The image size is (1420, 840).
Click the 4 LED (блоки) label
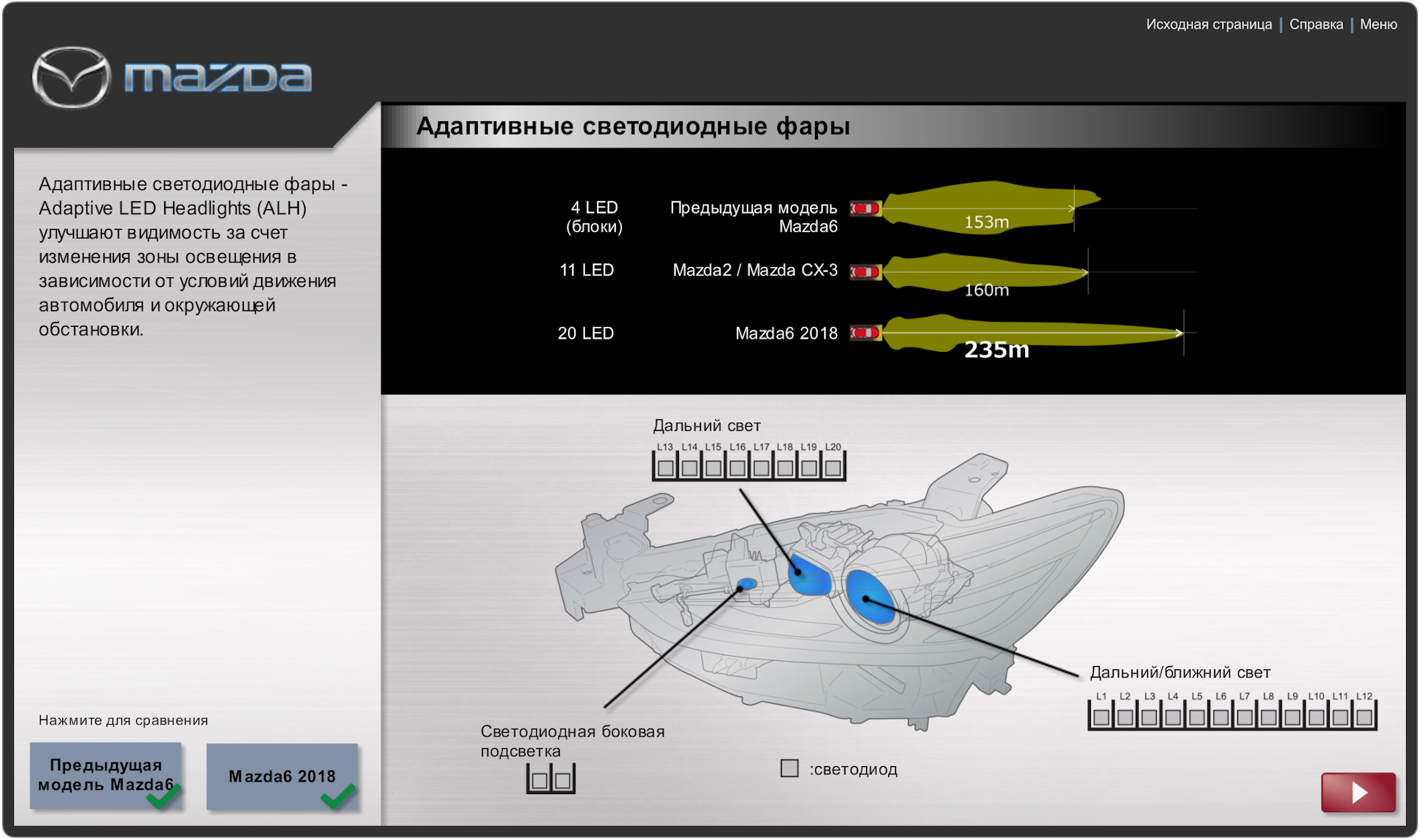pos(594,217)
